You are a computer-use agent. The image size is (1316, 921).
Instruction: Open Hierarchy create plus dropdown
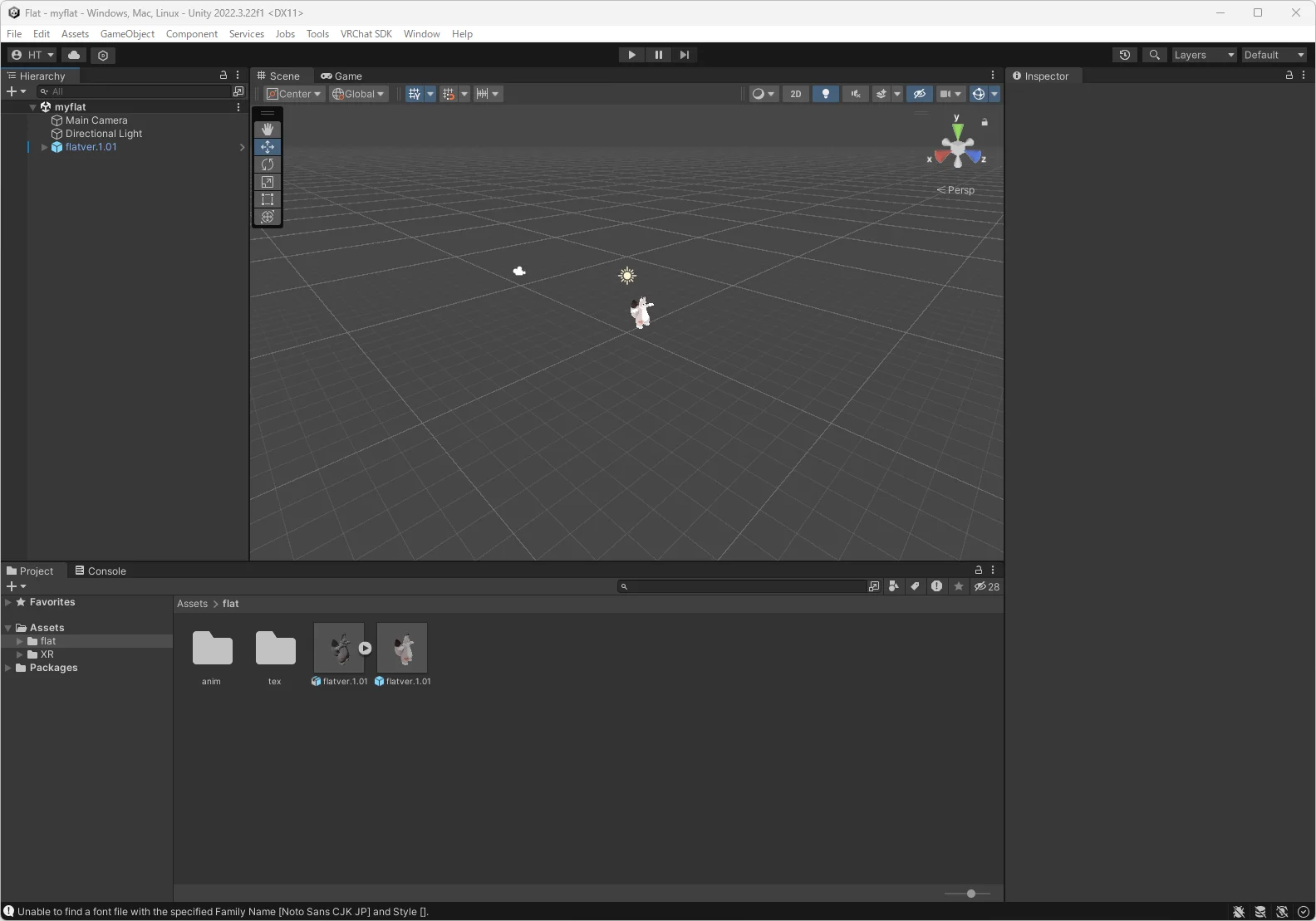[x=16, y=91]
